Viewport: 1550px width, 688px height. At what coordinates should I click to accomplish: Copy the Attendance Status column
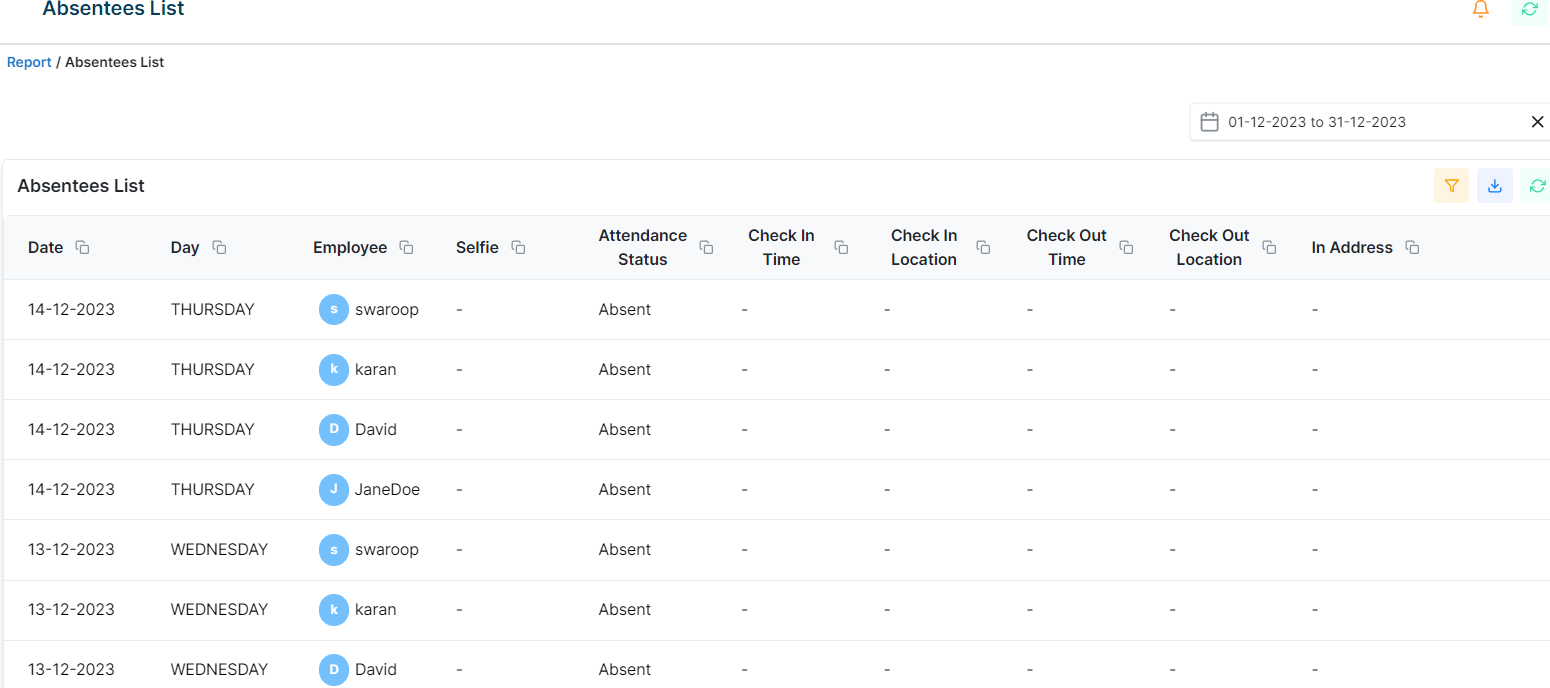click(706, 247)
